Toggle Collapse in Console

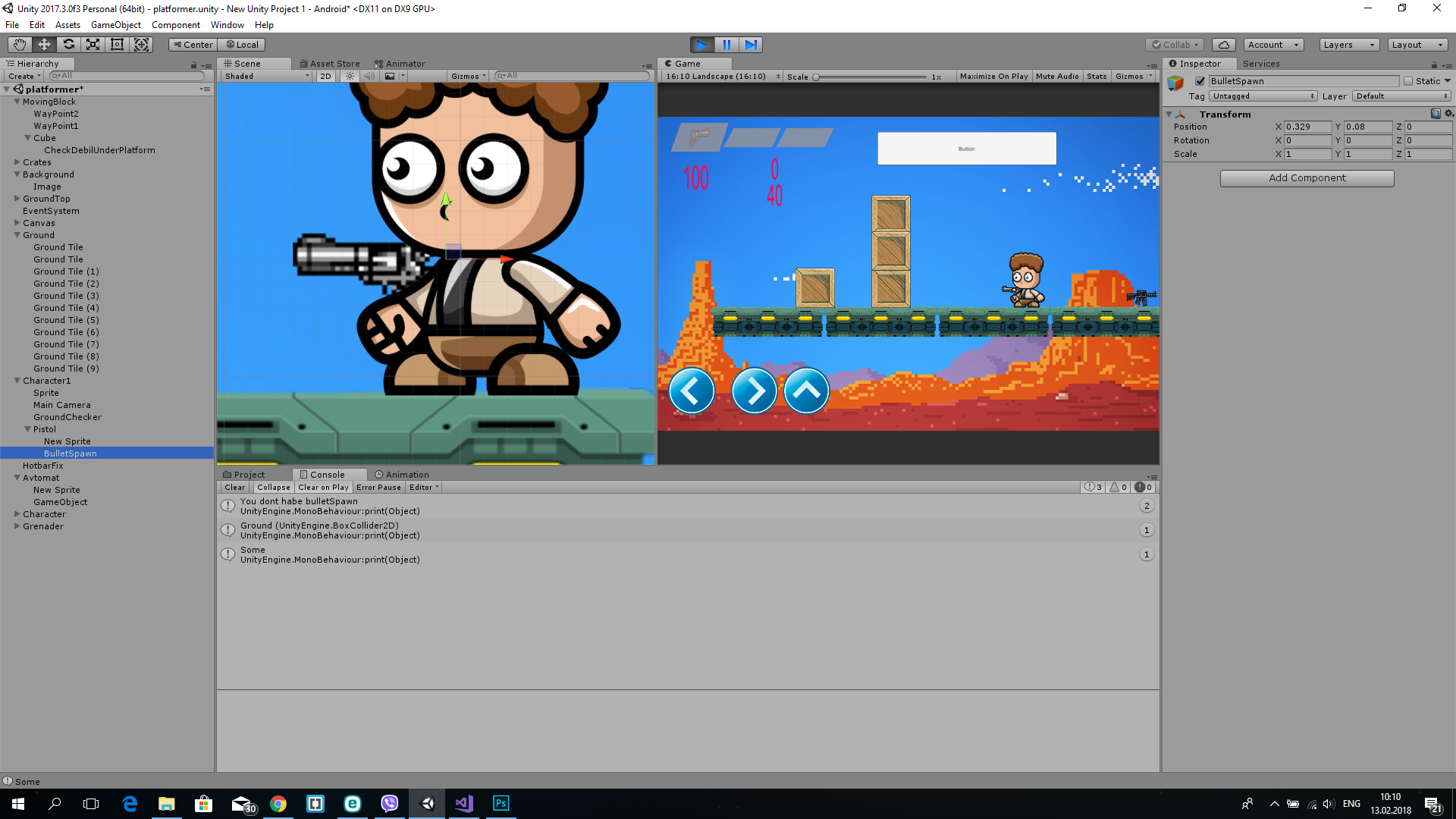[x=273, y=488]
